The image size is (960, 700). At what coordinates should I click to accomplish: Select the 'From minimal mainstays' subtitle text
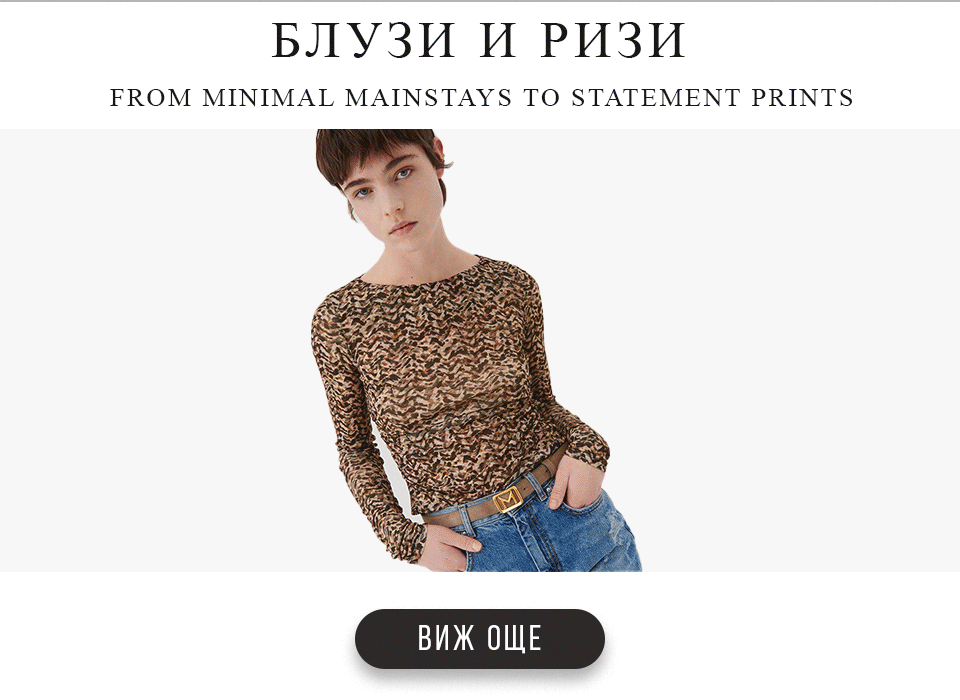click(x=481, y=97)
